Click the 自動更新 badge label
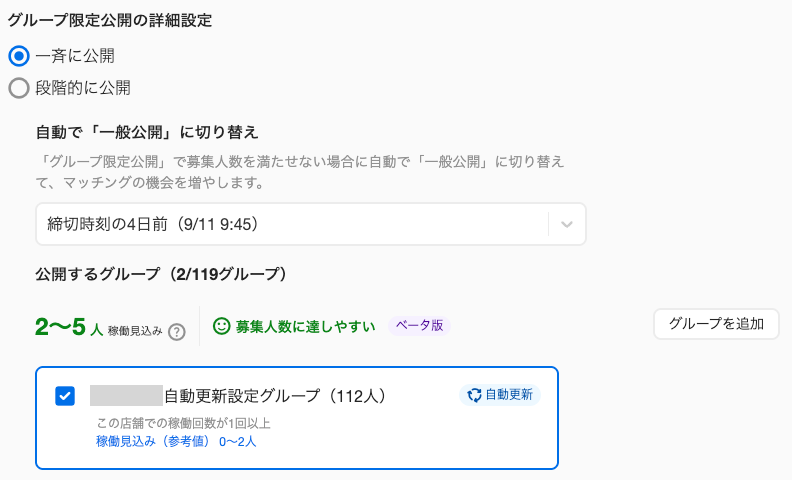The height and width of the screenshot is (480, 792). [509, 395]
